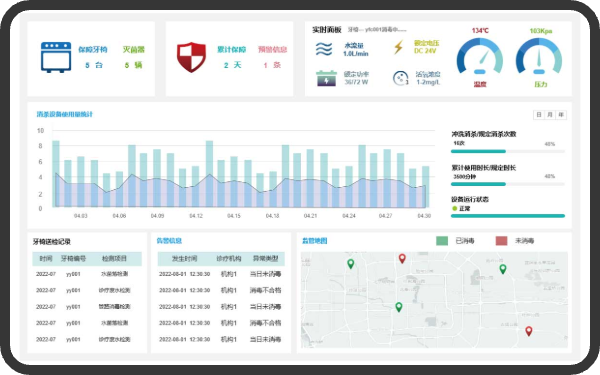Click the blue dental chair device icon
The height and width of the screenshot is (375, 600).
coord(56,57)
